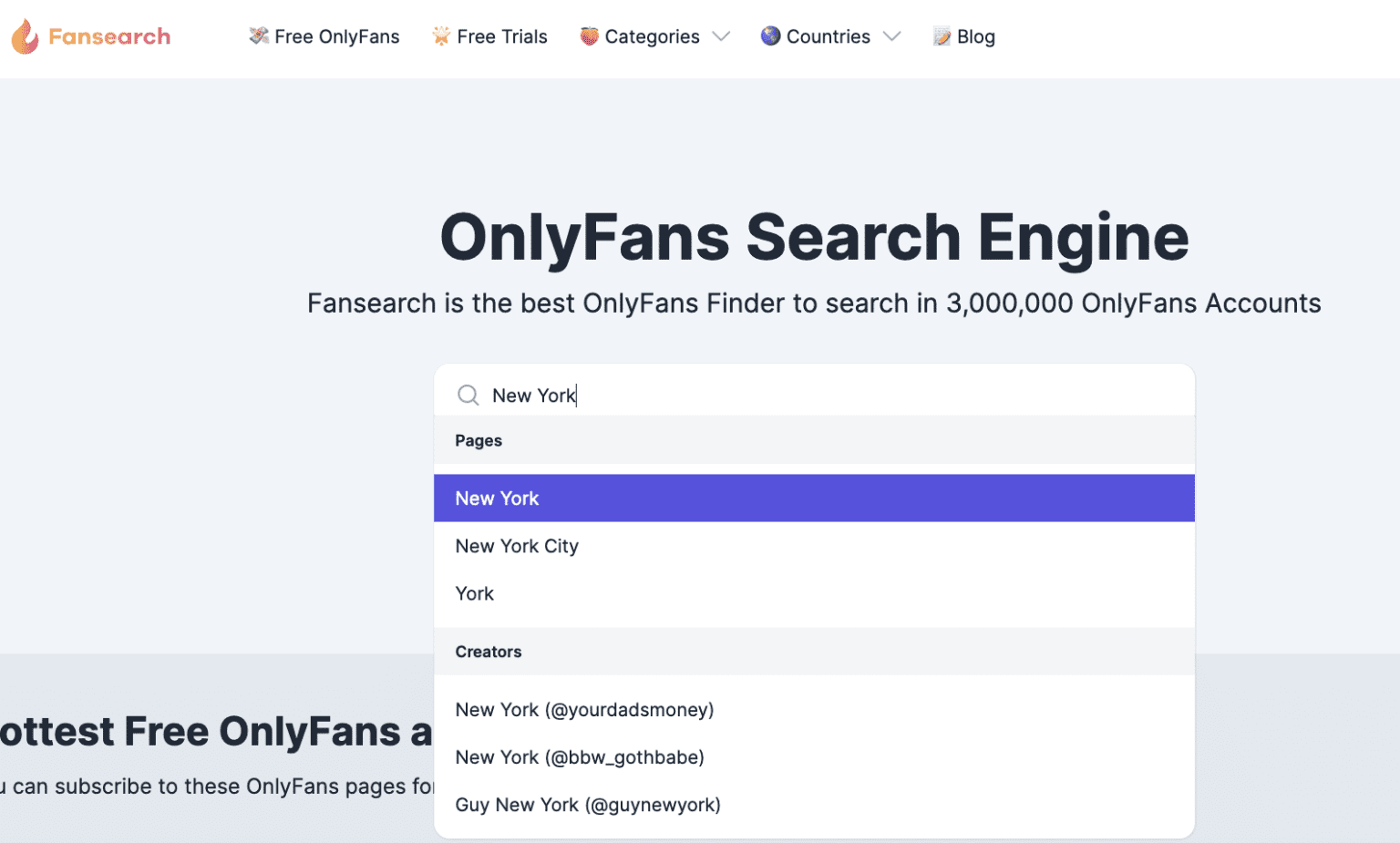The height and width of the screenshot is (843, 1400).
Task: Select the highlighted New York page suggestion
Action: pyautogui.click(x=813, y=499)
